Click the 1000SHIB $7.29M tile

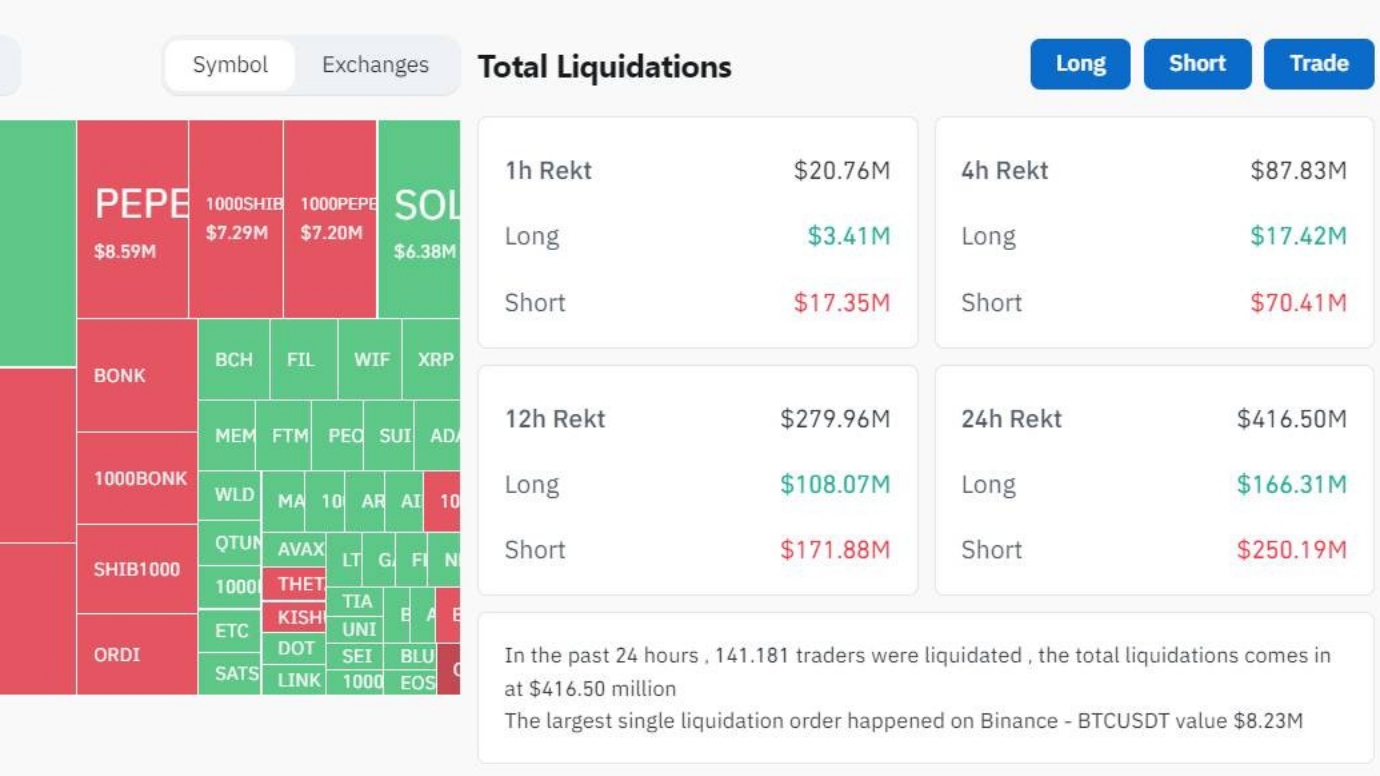236,219
